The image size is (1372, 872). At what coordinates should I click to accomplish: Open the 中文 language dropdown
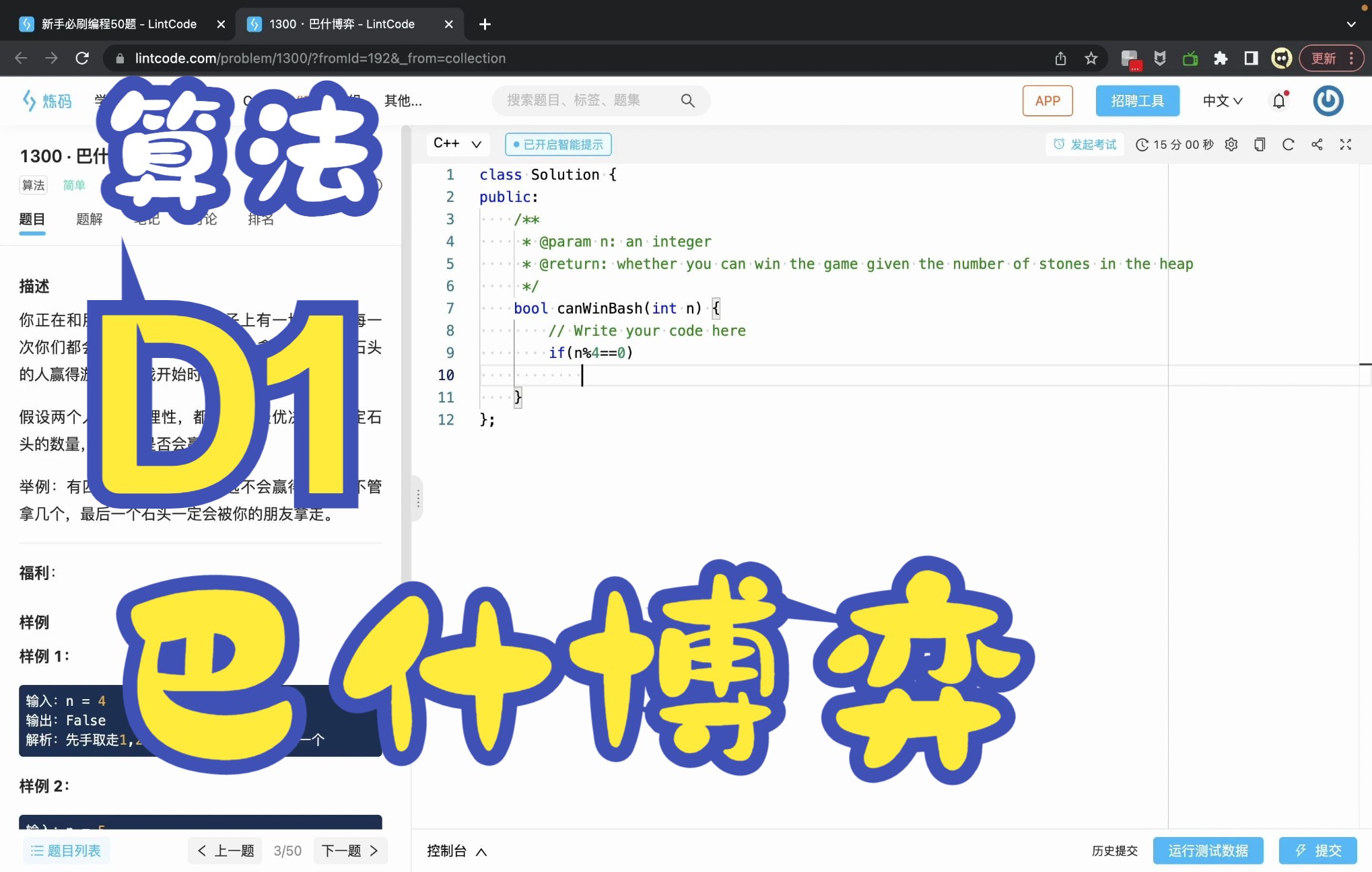[x=1222, y=101]
